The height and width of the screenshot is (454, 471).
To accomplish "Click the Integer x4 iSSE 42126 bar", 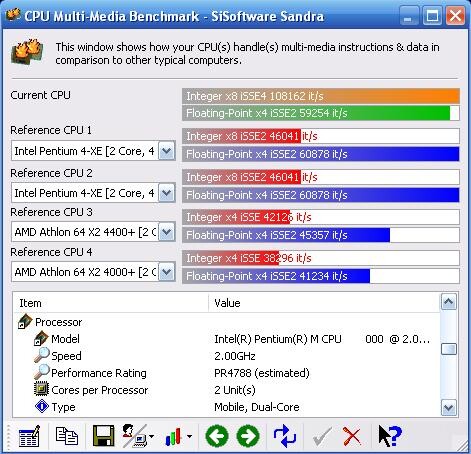I will point(321,217).
